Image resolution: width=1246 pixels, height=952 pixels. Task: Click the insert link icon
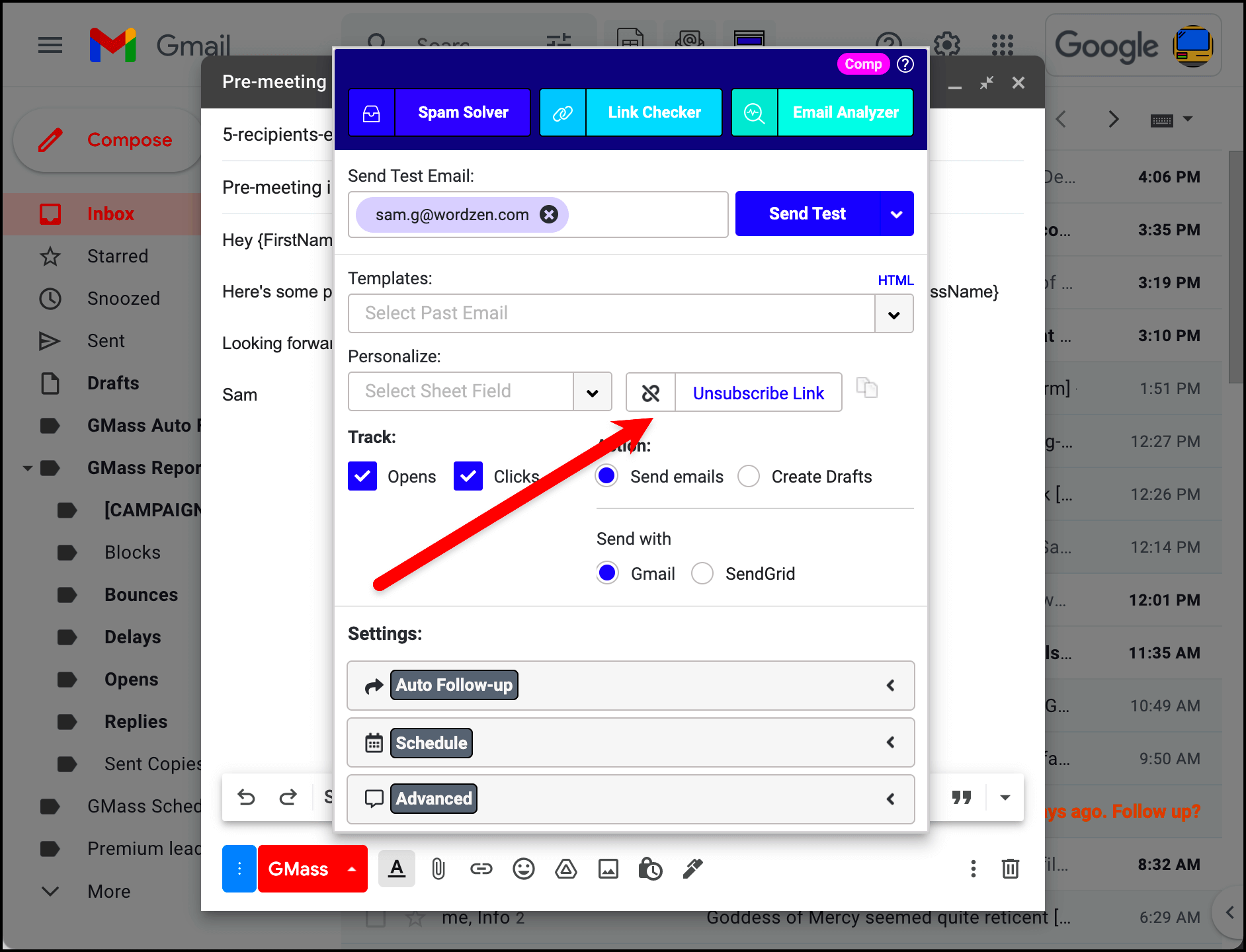coord(481,869)
